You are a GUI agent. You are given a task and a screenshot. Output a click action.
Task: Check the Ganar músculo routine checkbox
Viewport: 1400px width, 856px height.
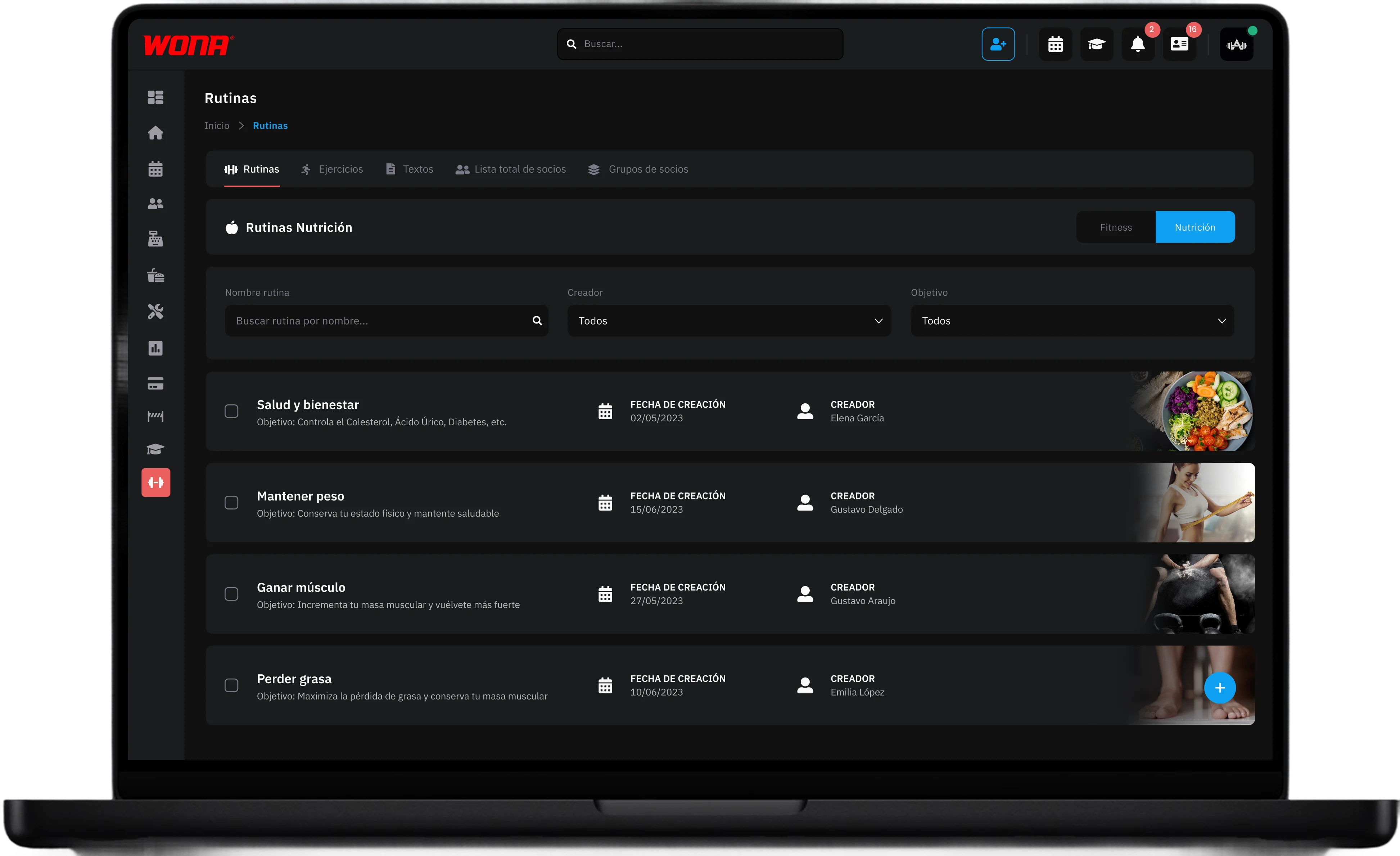pos(231,594)
